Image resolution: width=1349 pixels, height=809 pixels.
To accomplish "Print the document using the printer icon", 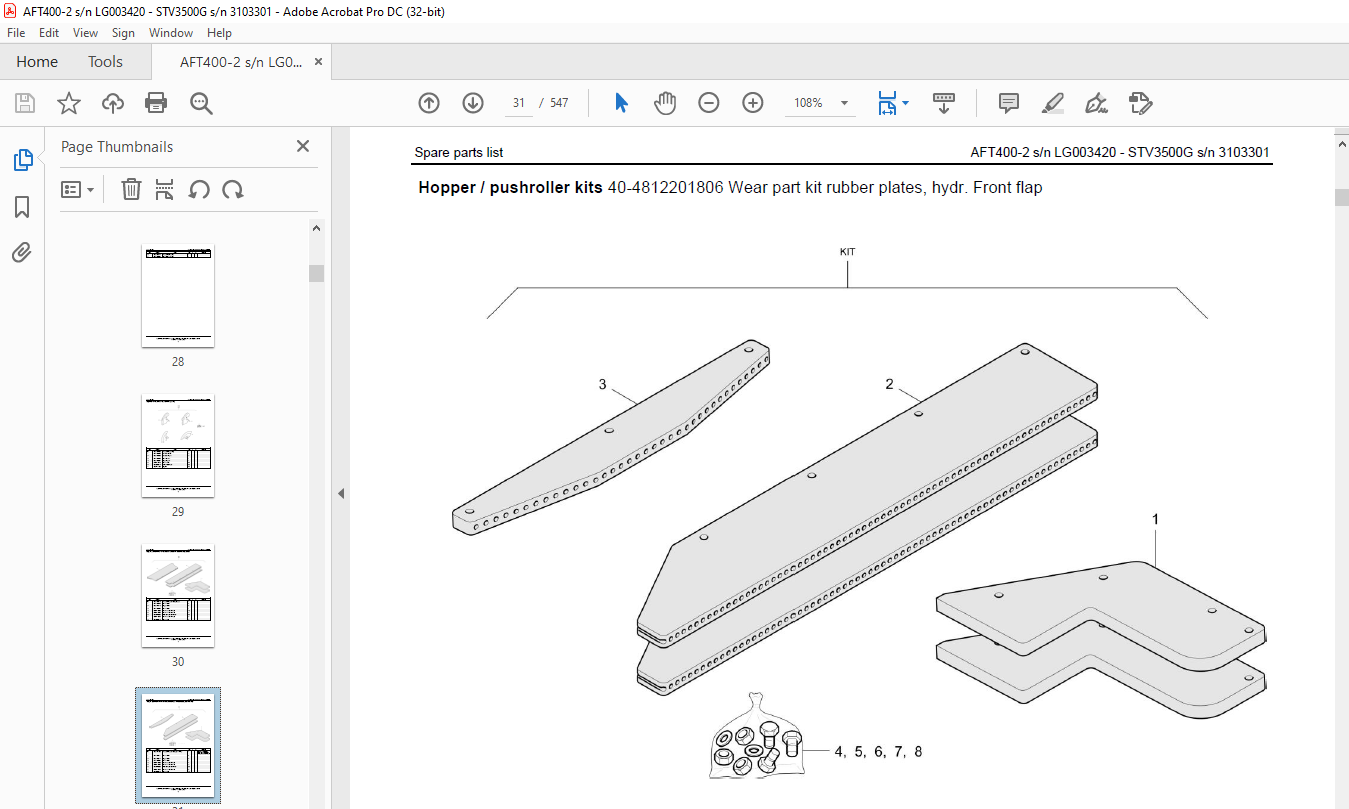I will coord(156,103).
